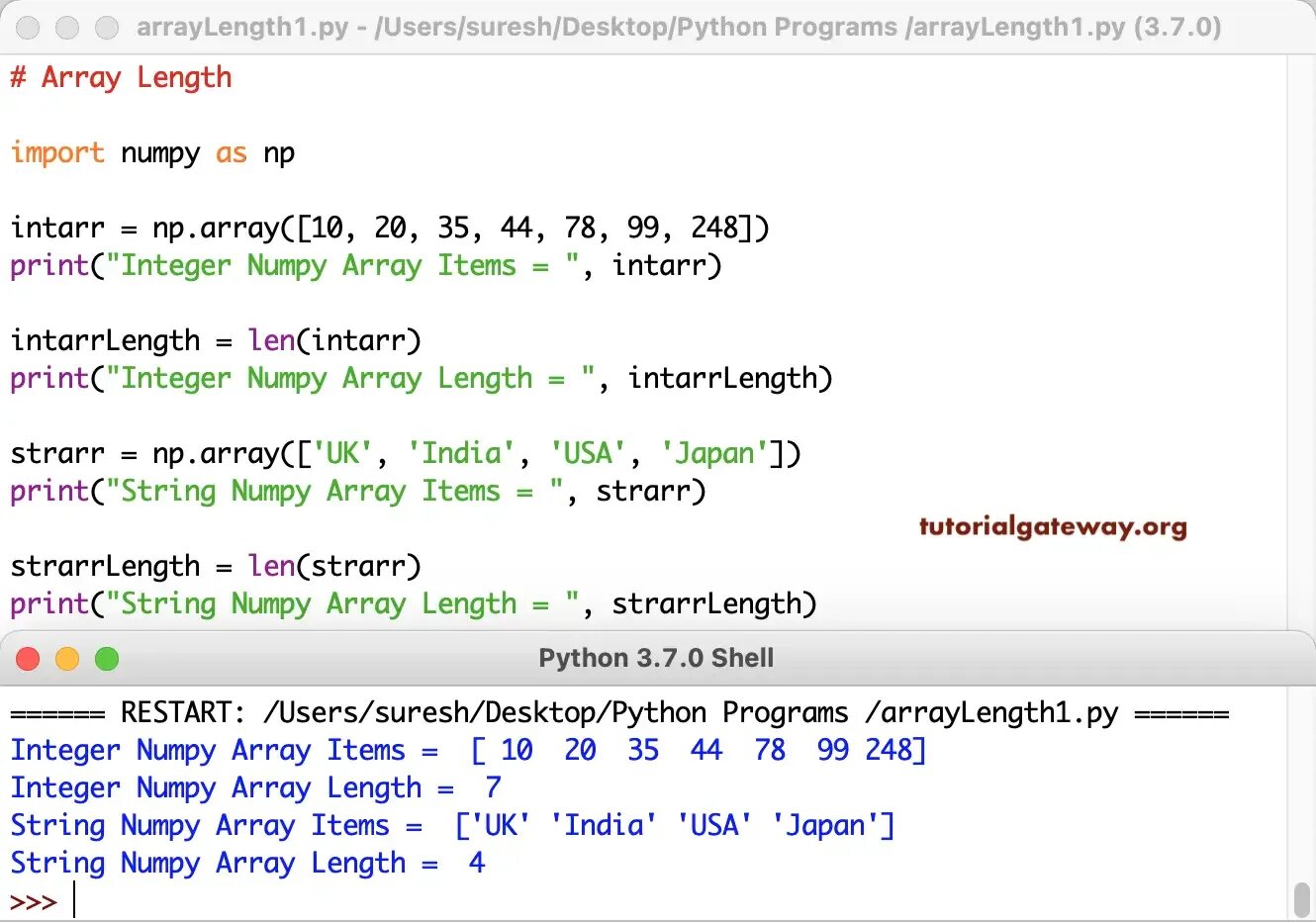Image resolution: width=1316 pixels, height=922 pixels.
Task: Click the 'import numpy as np' line
Action: [152, 153]
